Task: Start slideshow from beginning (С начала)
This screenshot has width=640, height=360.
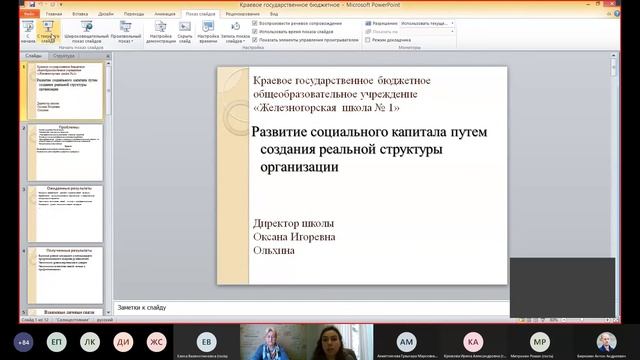Action: (28, 32)
